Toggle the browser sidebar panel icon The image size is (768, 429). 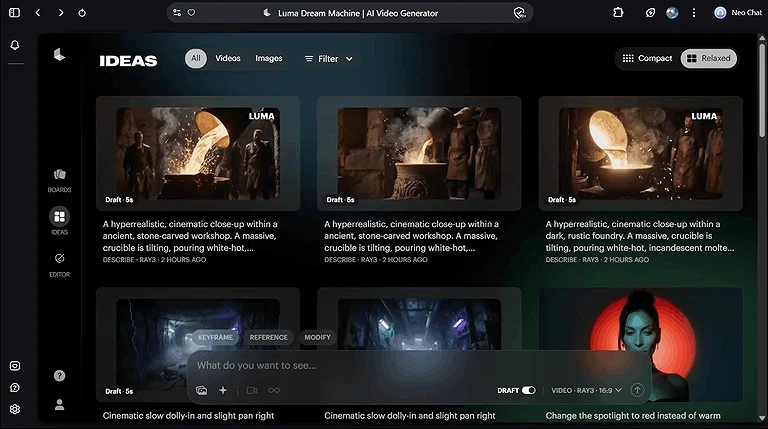click(14, 13)
